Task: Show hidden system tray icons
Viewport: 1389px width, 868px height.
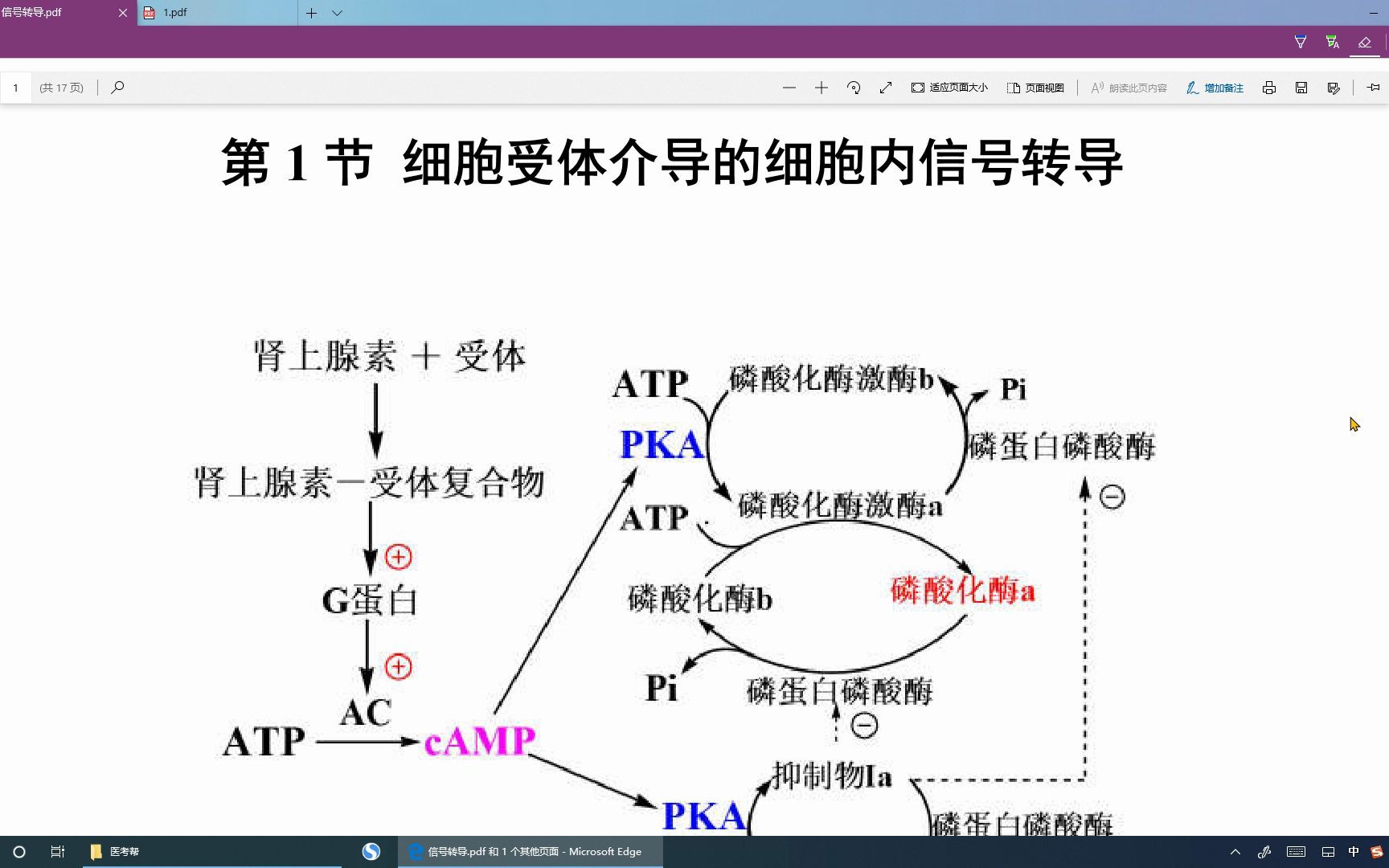Action: click(x=1235, y=852)
